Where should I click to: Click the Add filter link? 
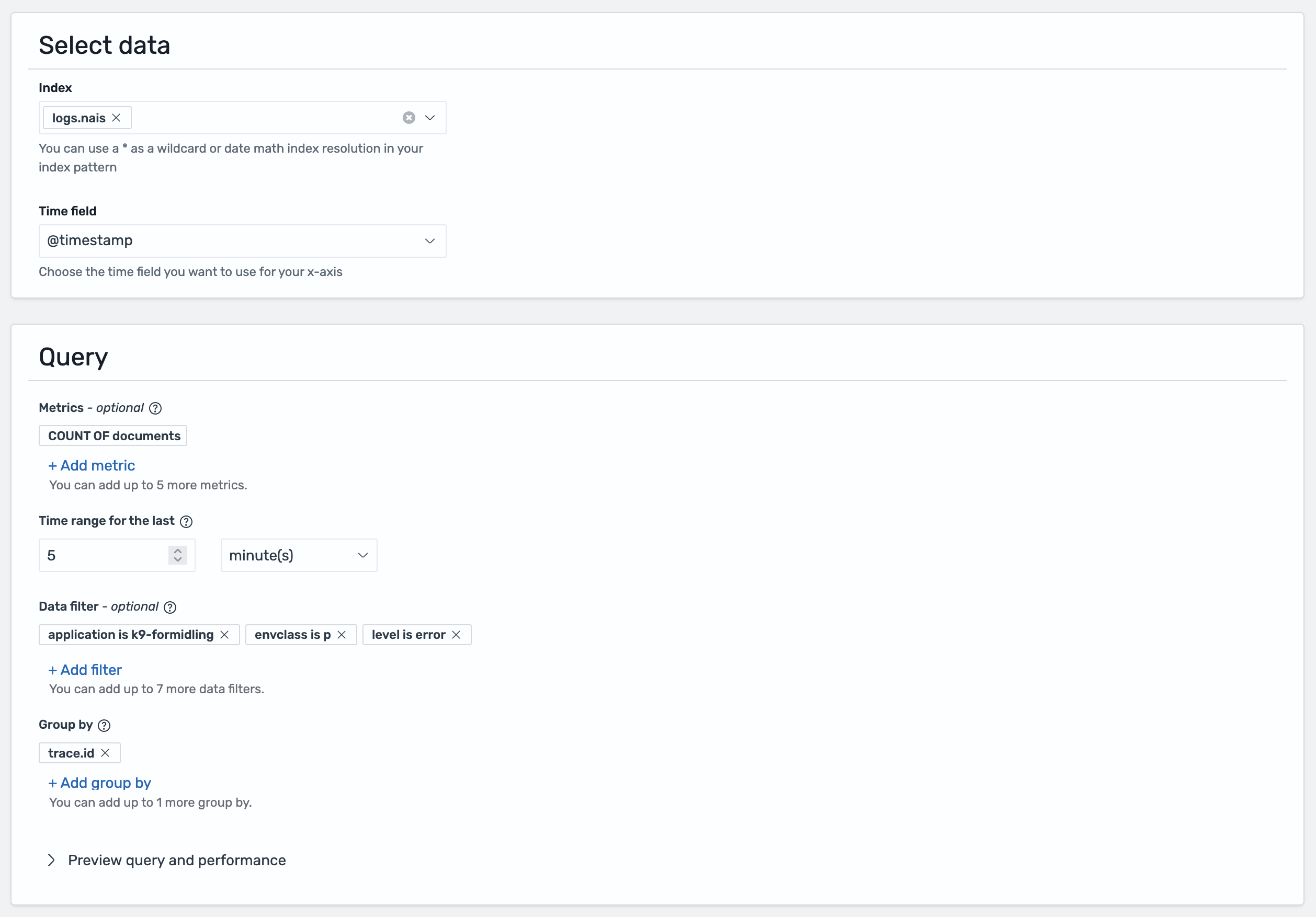tap(84, 670)
